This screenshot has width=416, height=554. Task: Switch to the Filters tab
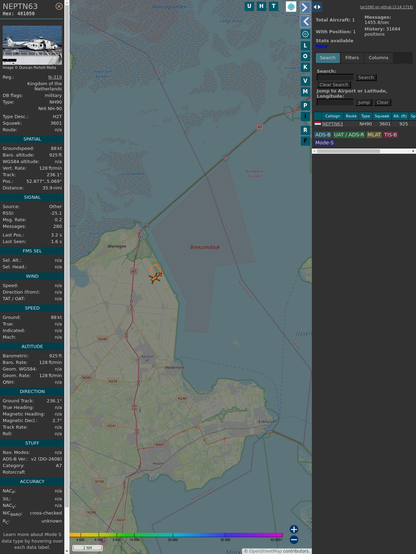pyautogui.click(x=352, y=58)
